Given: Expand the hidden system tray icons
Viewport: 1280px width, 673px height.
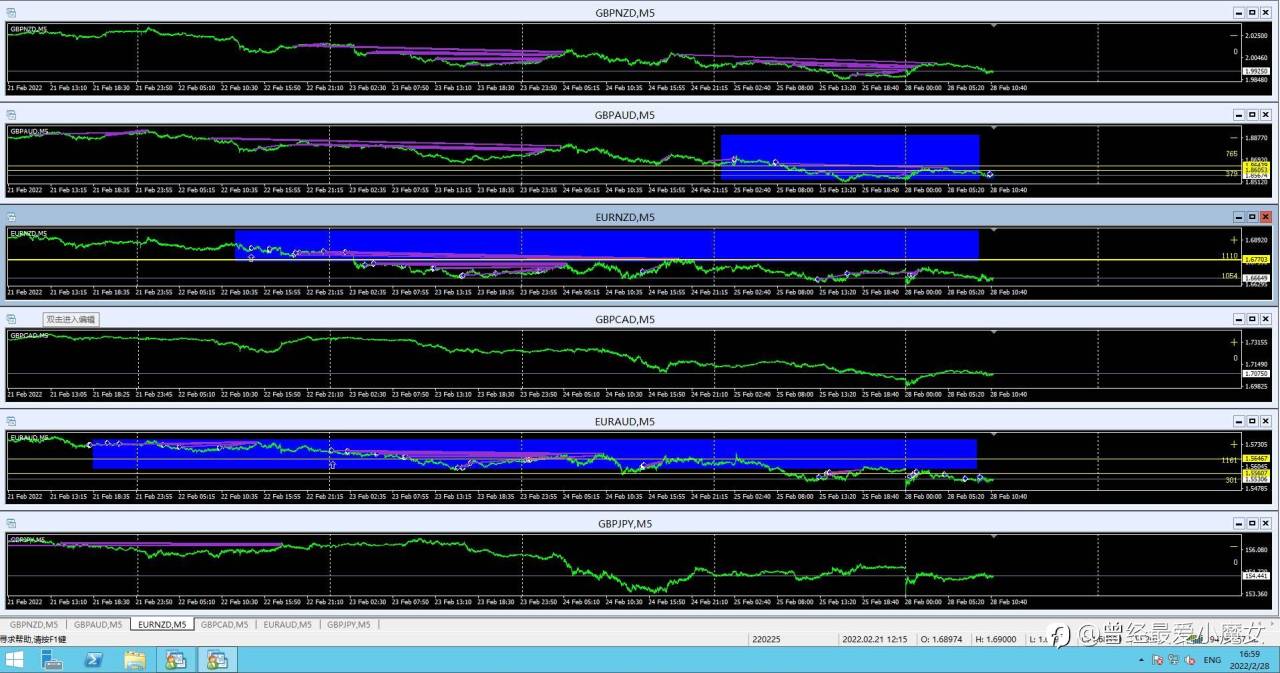Looking at the screenshot, I should 1141,660.
